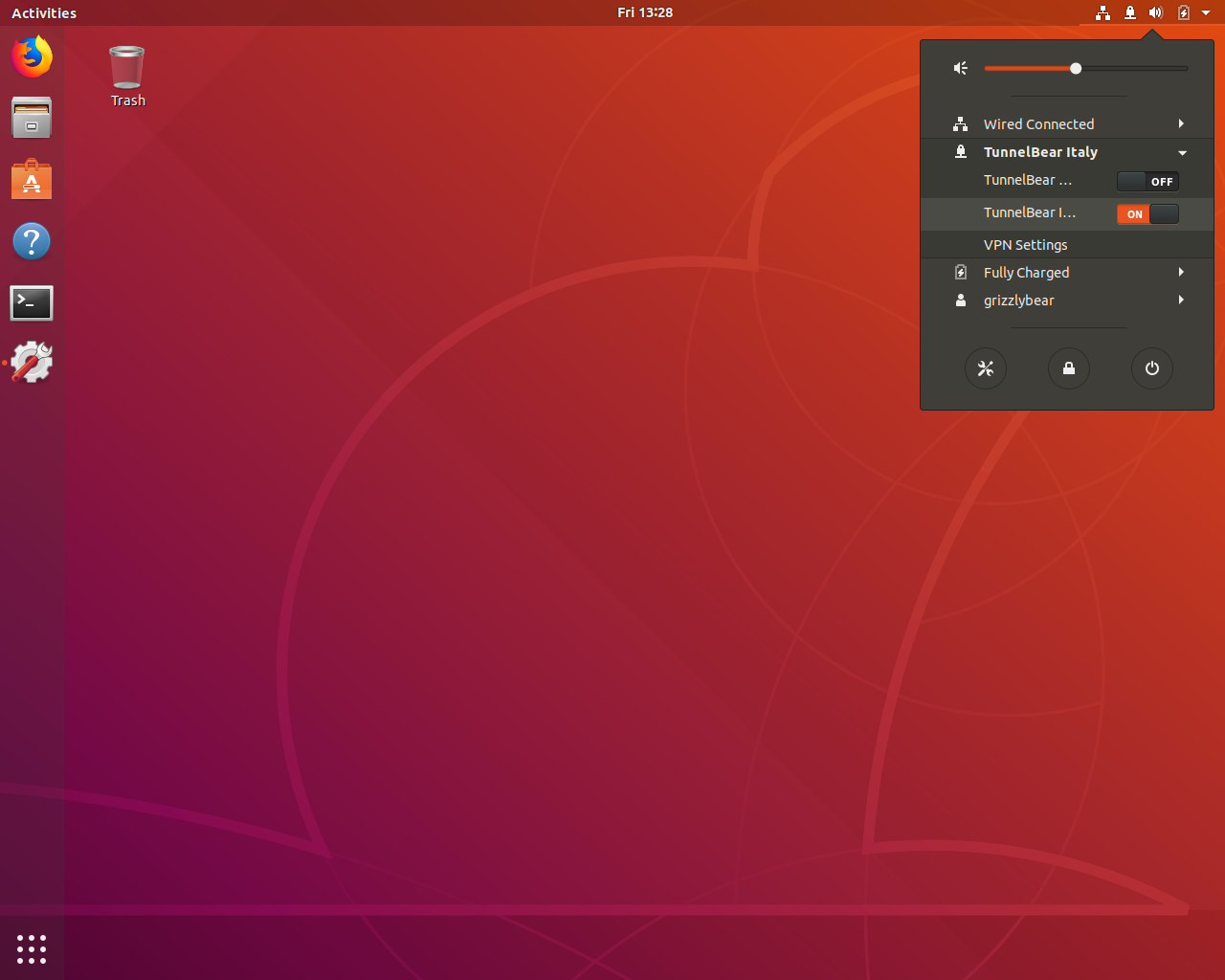
Task: Expand the Fully Charged submenu arrow
Action: click(1182, 273)
